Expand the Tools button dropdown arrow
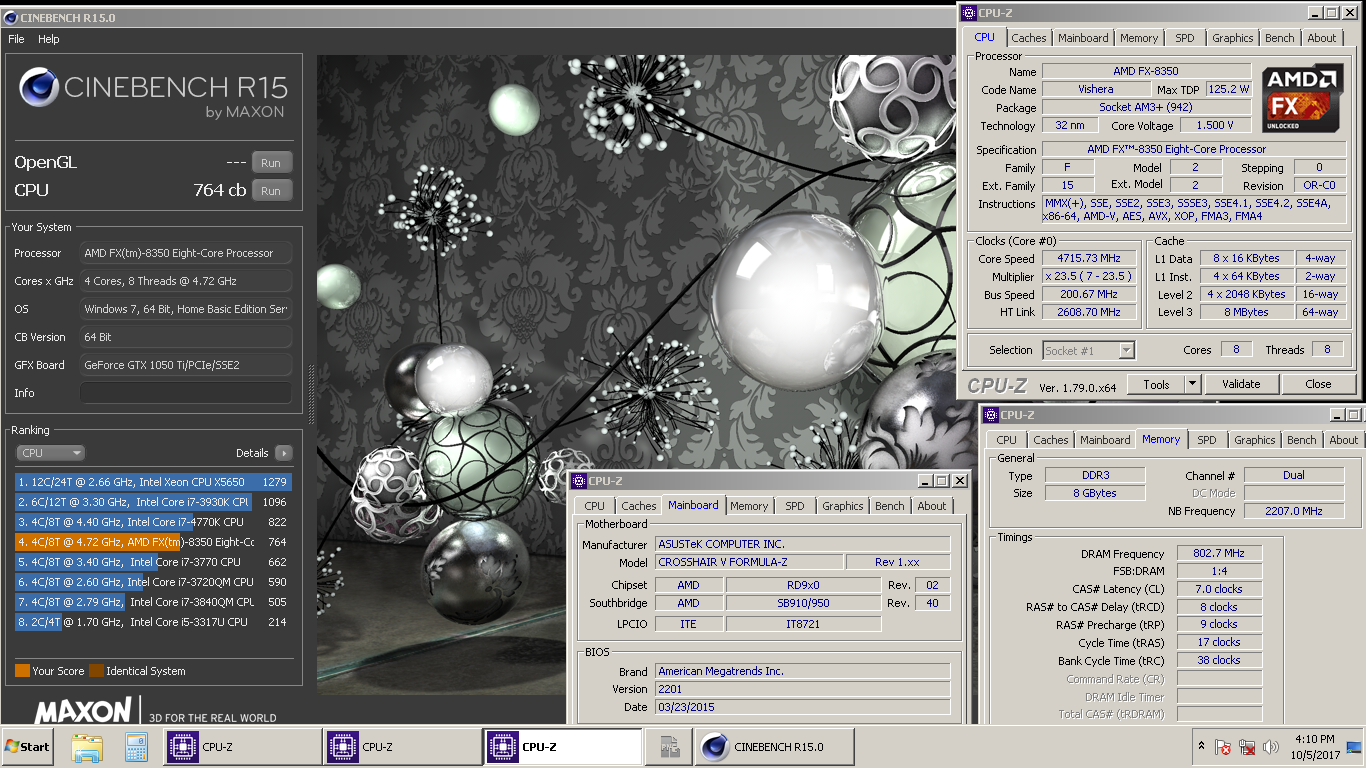This screenshot has width=1366, height=768. (x=1192, y=384)
